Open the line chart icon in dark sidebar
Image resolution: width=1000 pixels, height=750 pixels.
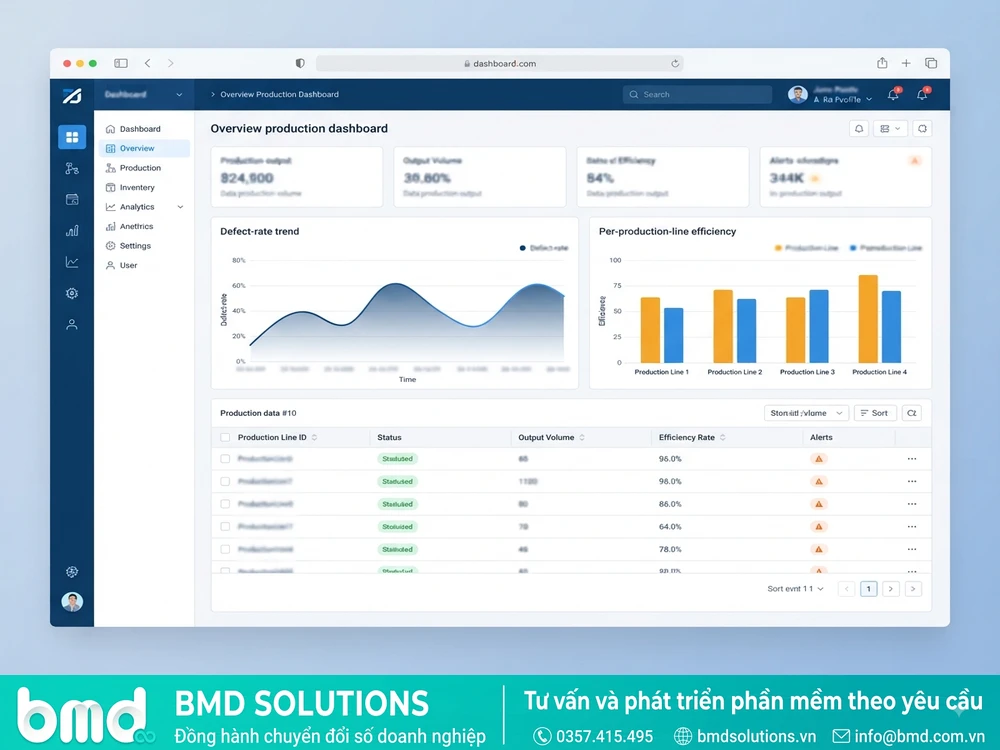click(72, 262)
